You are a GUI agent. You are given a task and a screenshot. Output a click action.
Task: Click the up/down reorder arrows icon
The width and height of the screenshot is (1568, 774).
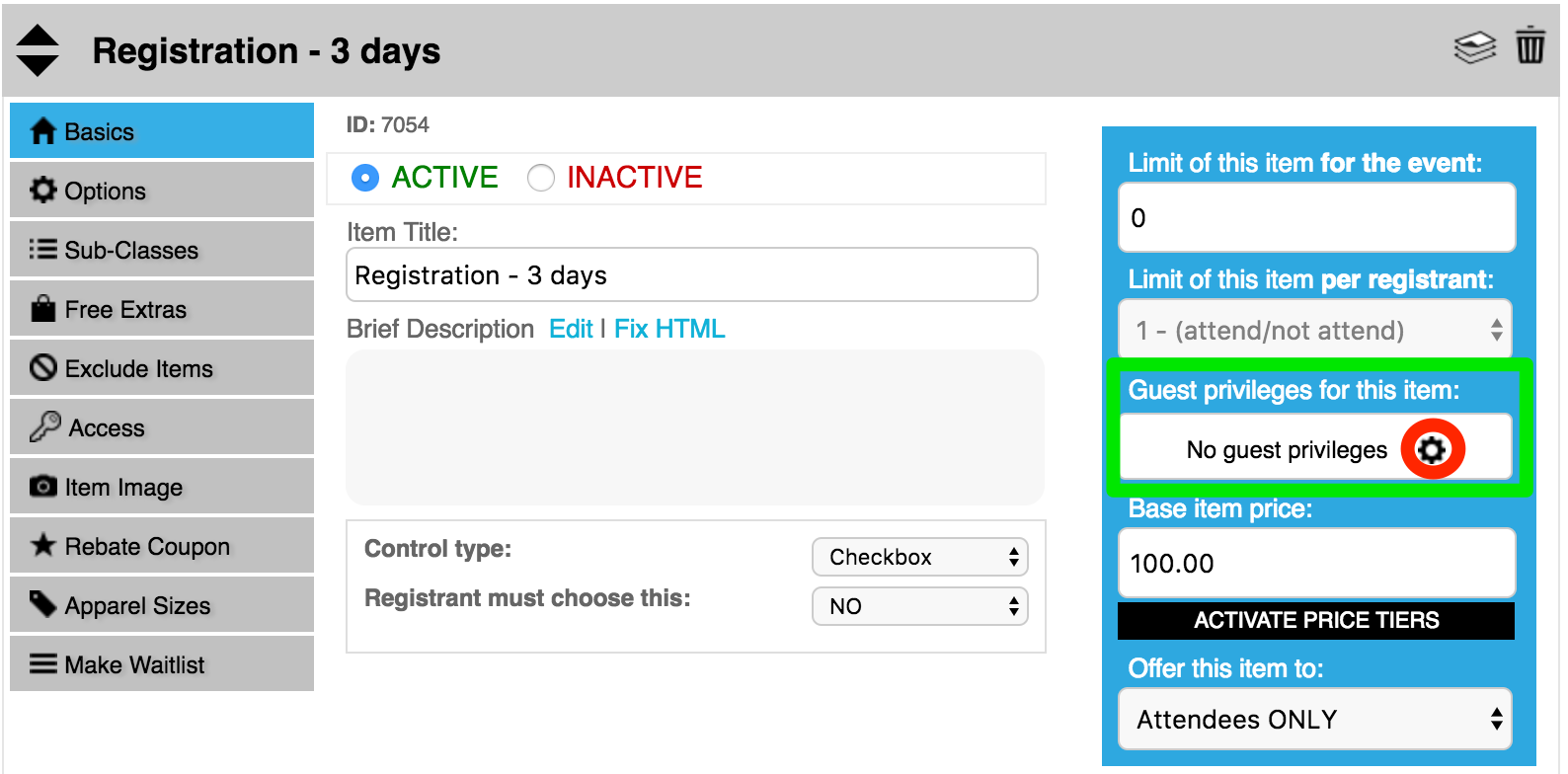tap(39, 50)
